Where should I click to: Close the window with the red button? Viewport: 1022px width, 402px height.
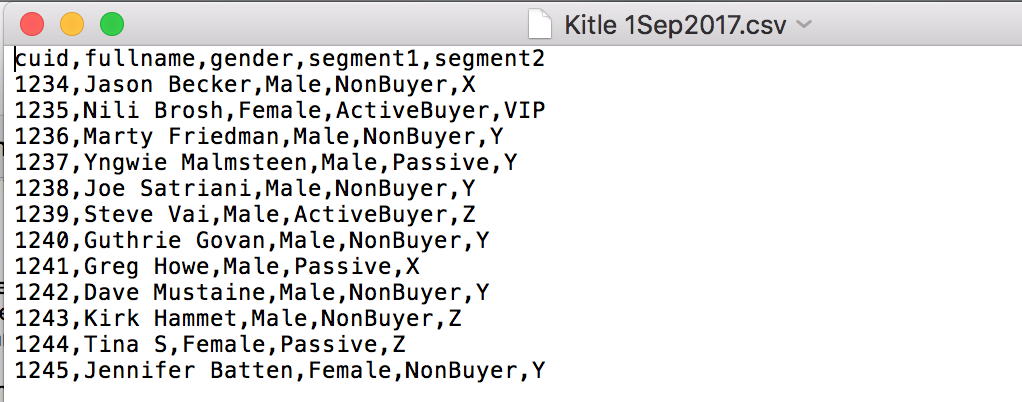click(32, 25)
